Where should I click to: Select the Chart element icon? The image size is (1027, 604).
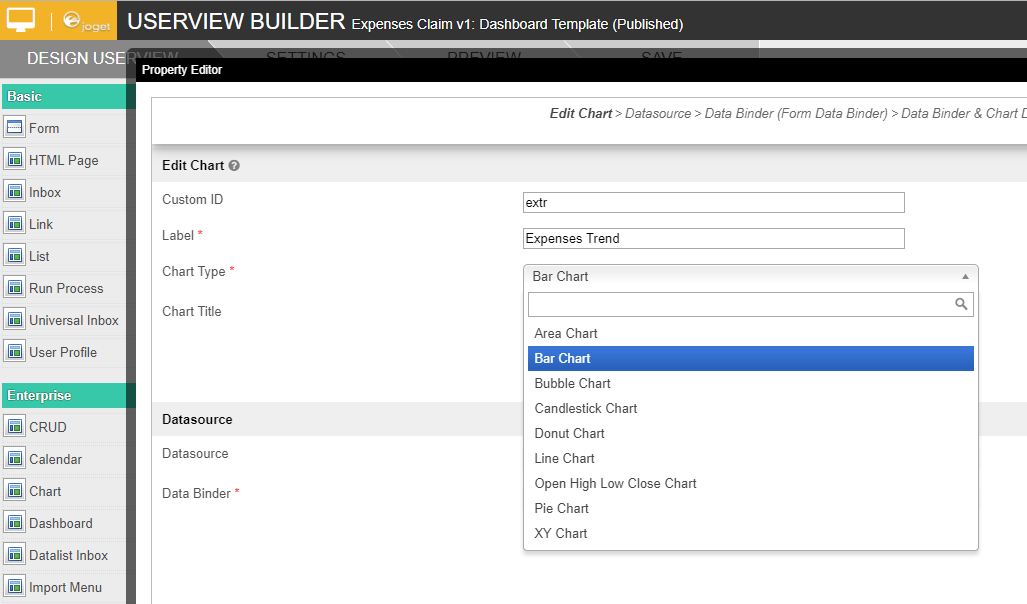[14, 491]
